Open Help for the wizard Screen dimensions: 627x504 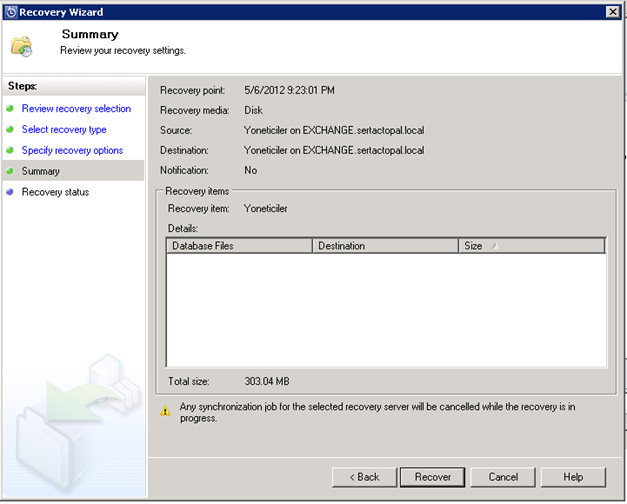pyautogui.click(x=574, y=477)
